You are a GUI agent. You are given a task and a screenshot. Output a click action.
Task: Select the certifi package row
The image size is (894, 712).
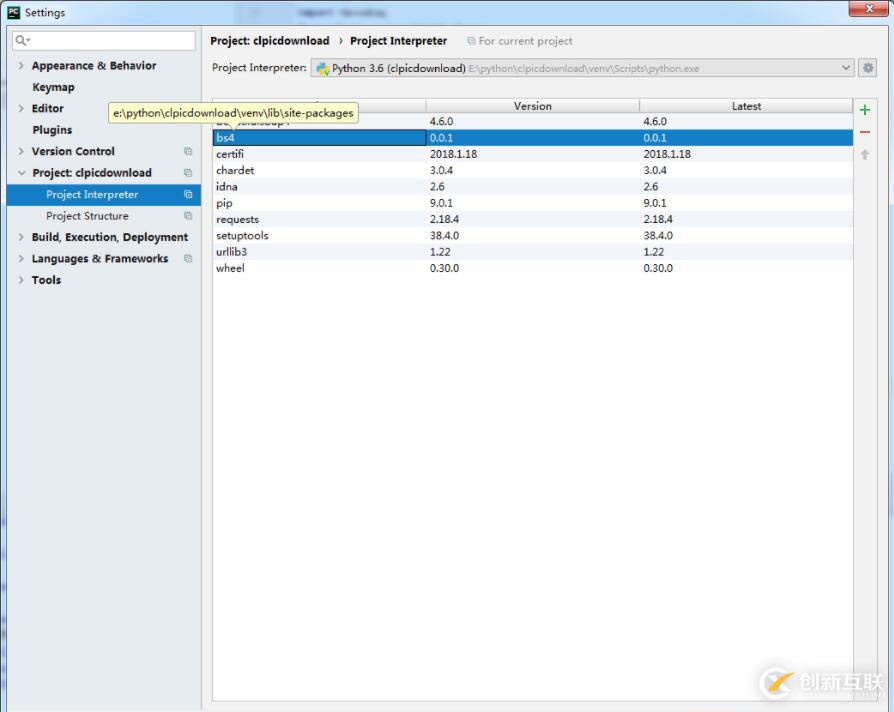pos(533,154)
